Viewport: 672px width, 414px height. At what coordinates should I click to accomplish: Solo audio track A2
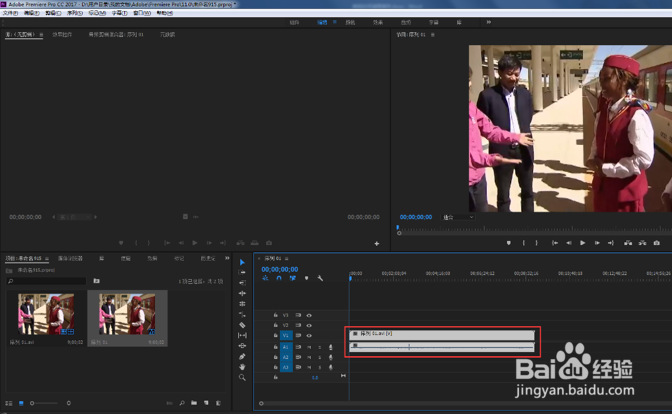[320, 357]
